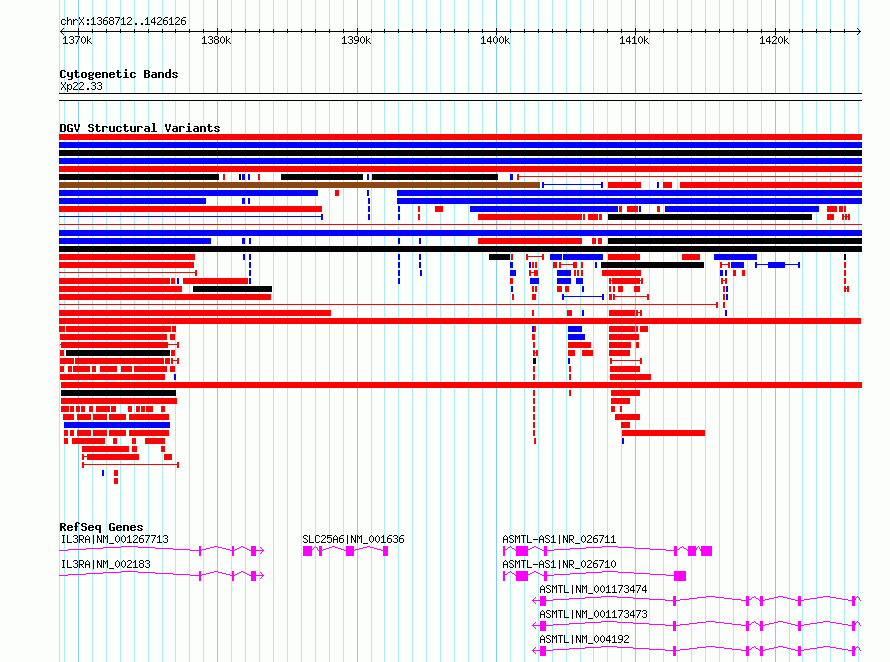Click the ASMTL-AS1 NR_026710 transcript glyph

594,576
